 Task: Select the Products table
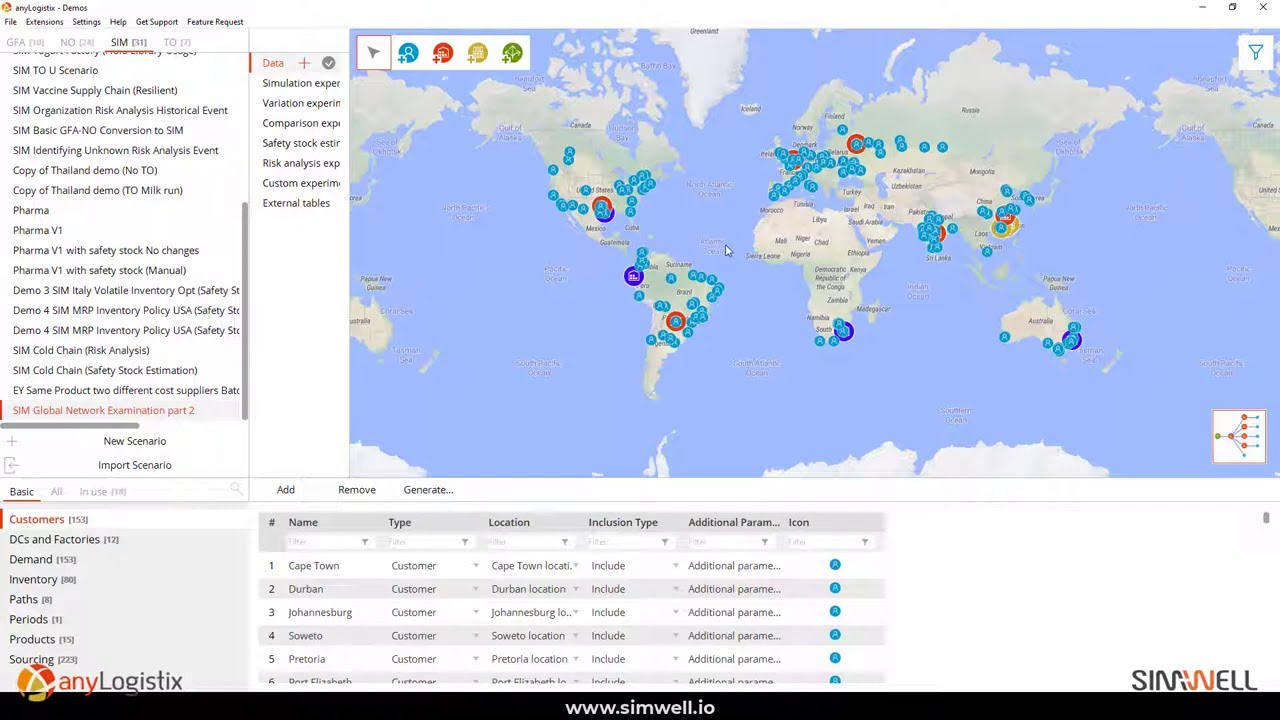pyautogui.click(x=41, y=640)
